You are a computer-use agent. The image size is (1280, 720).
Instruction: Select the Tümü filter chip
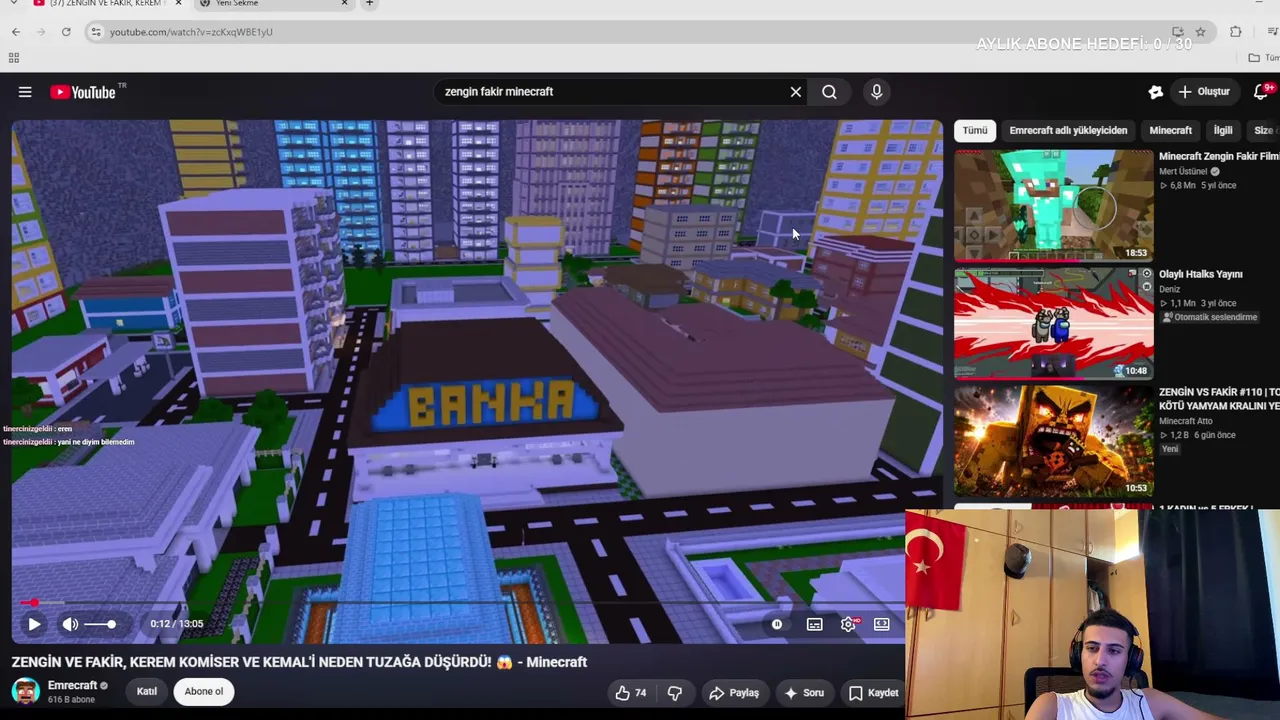click(975, 130)
